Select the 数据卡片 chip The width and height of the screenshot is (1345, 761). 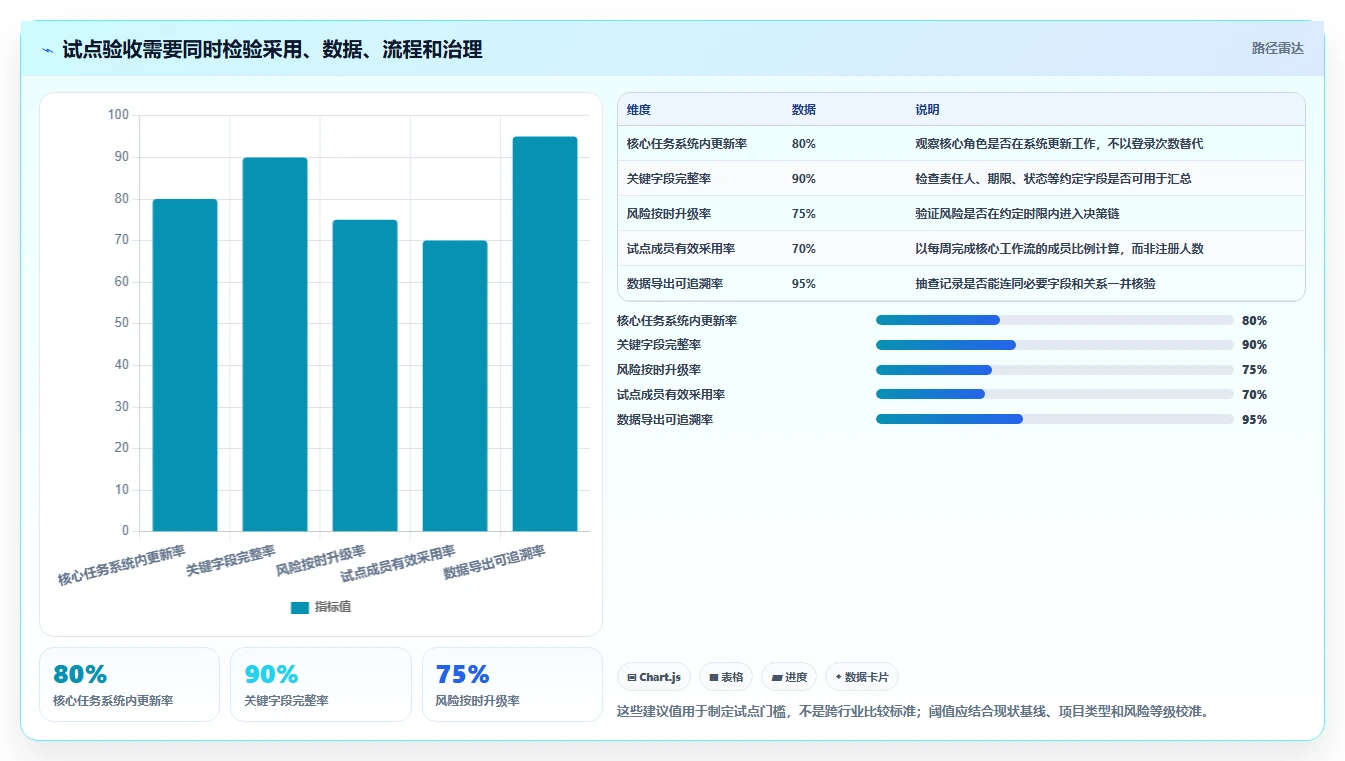click(x=861, y=677)
